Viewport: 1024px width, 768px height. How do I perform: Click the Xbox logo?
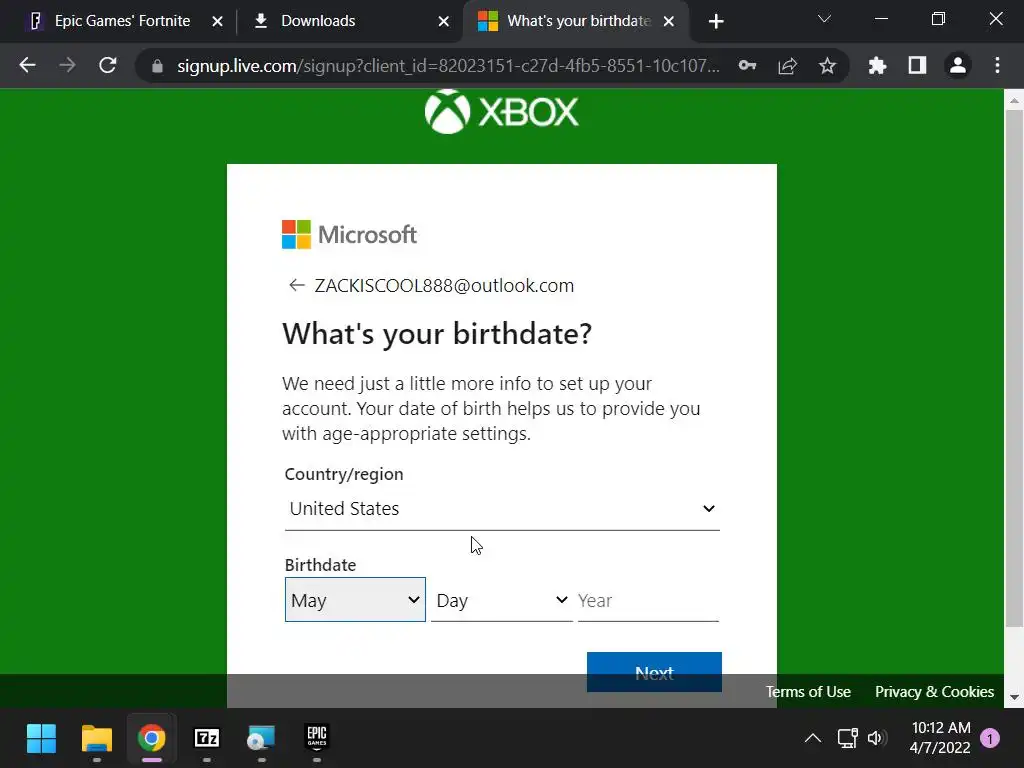coord(502,112)
